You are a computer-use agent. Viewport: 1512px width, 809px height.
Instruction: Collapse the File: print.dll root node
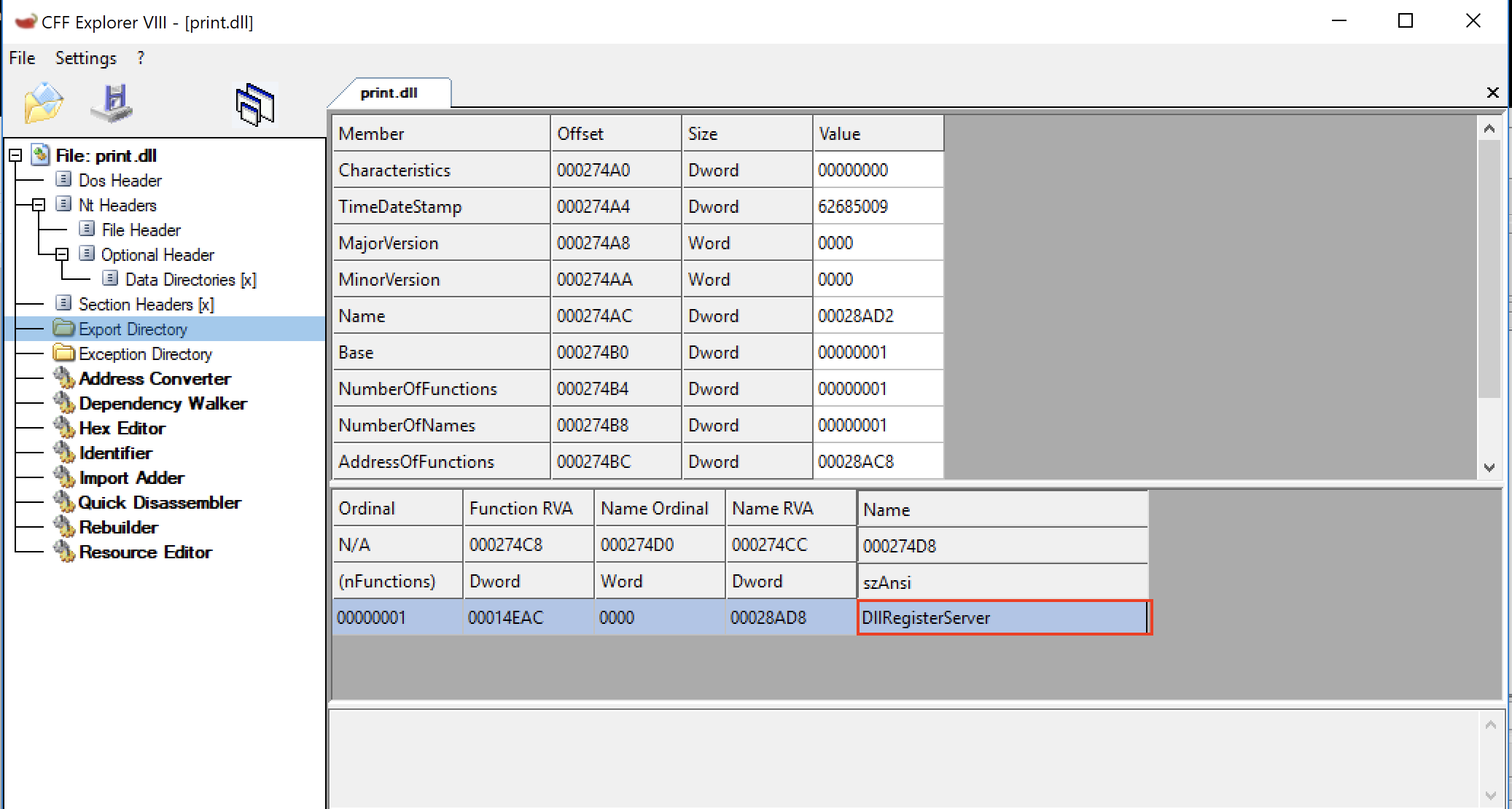pyautogui.click(x=15, y=155)
